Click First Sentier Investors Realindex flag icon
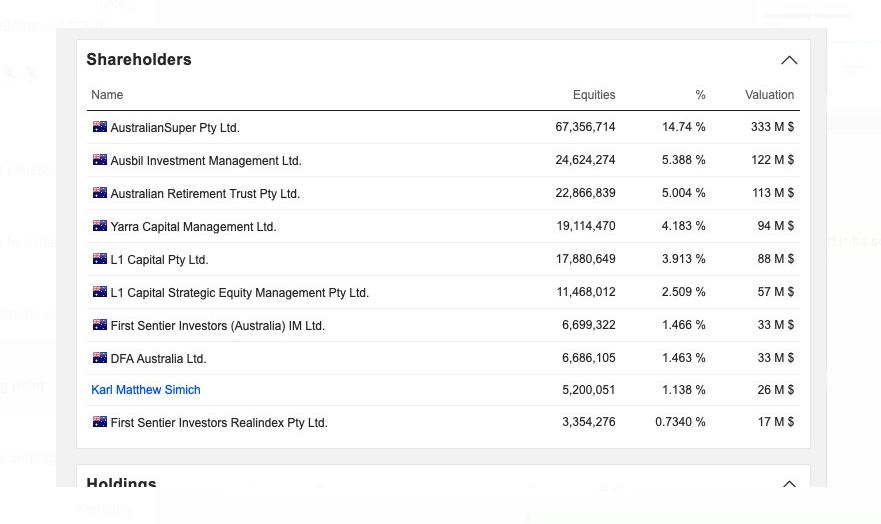The height and width of the screenshot is (524, 881). click(x=100, y=422)
